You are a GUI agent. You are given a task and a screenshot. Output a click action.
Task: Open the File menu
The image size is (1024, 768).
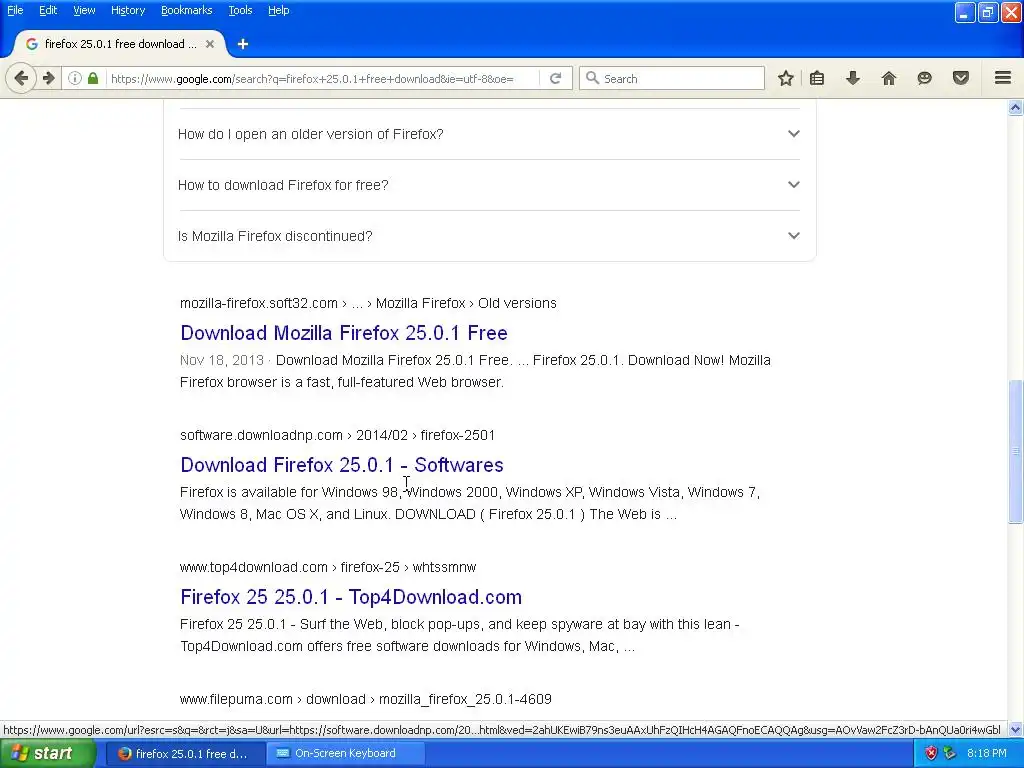pyautogui.click(x=15, y=10)
